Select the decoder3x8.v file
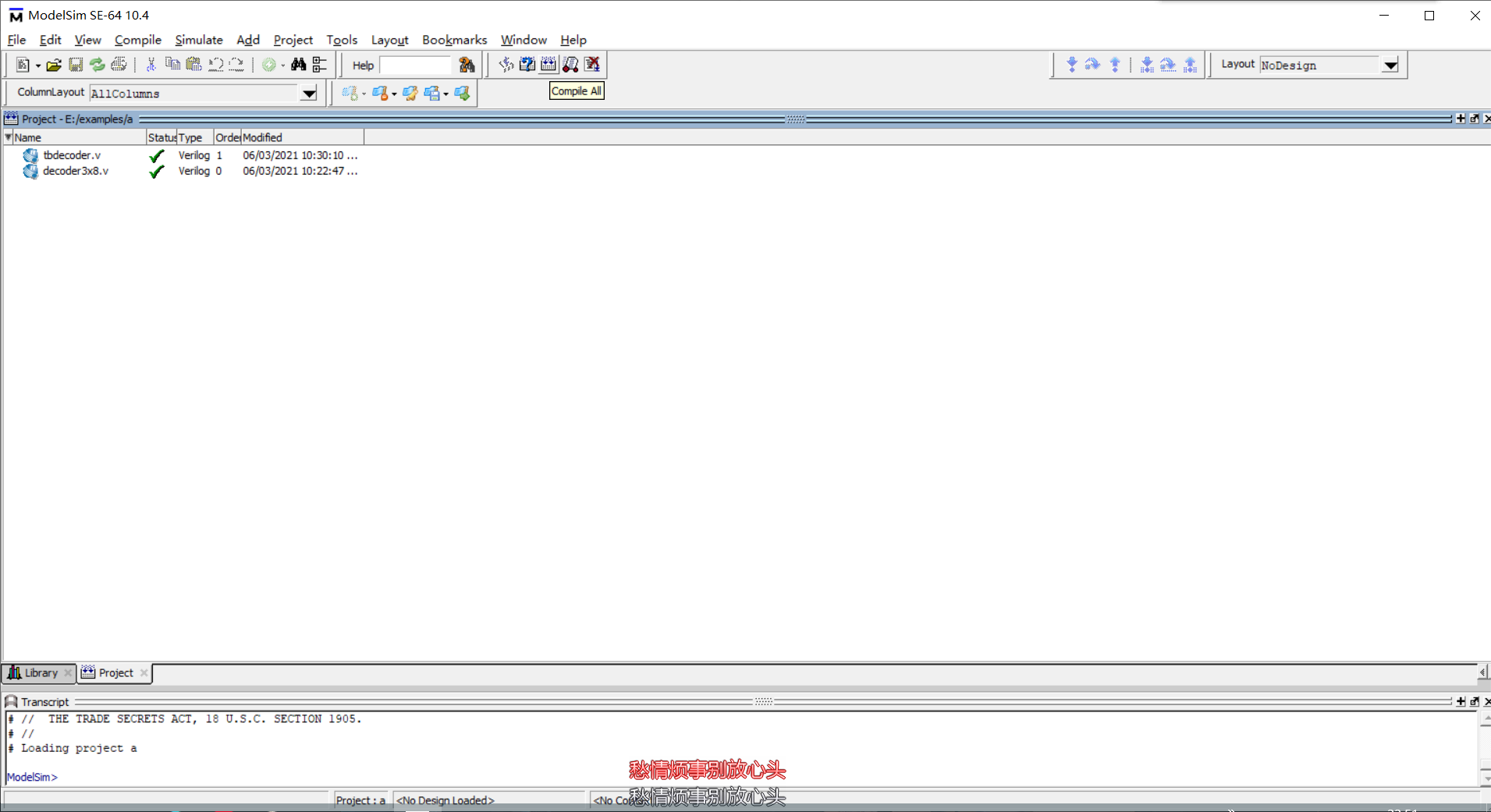The width and height of the screenshot is (1491, 812). 76,171
